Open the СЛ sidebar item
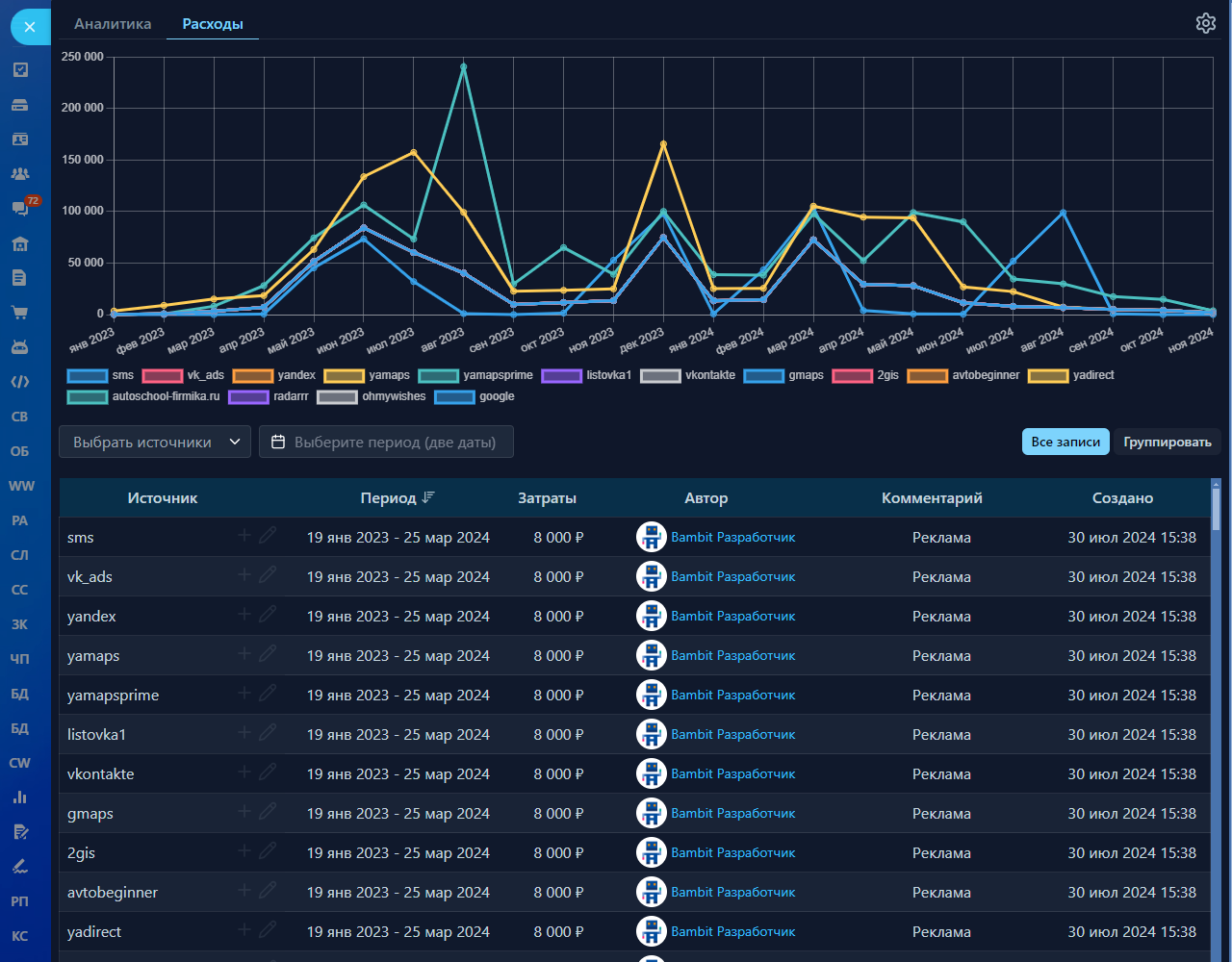This screenshot has width=1232, height=962. click(x=20, y=555)
